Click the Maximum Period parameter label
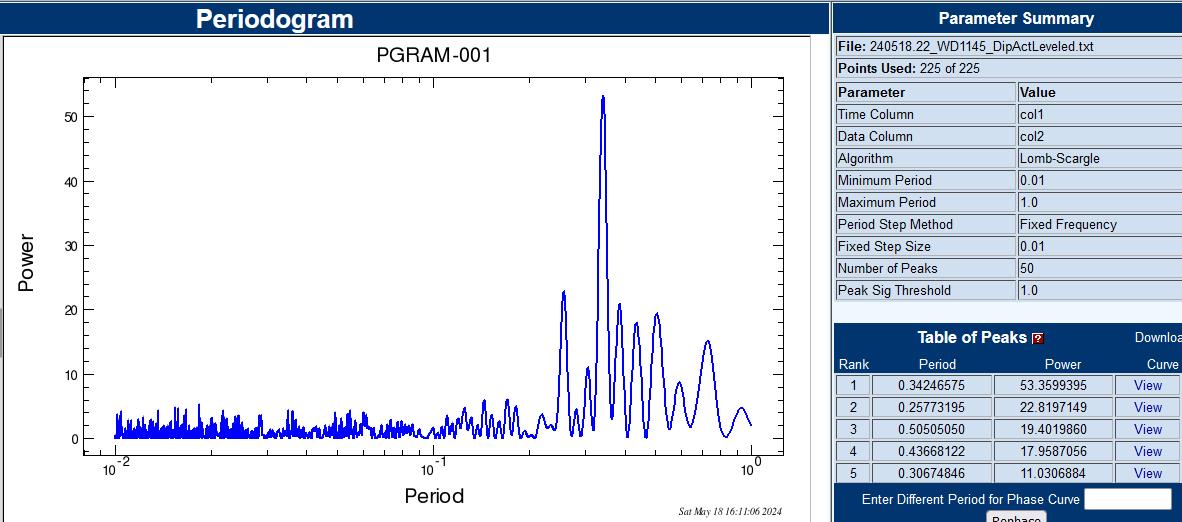The image size is (1182, 522). (x=886, y=202)
